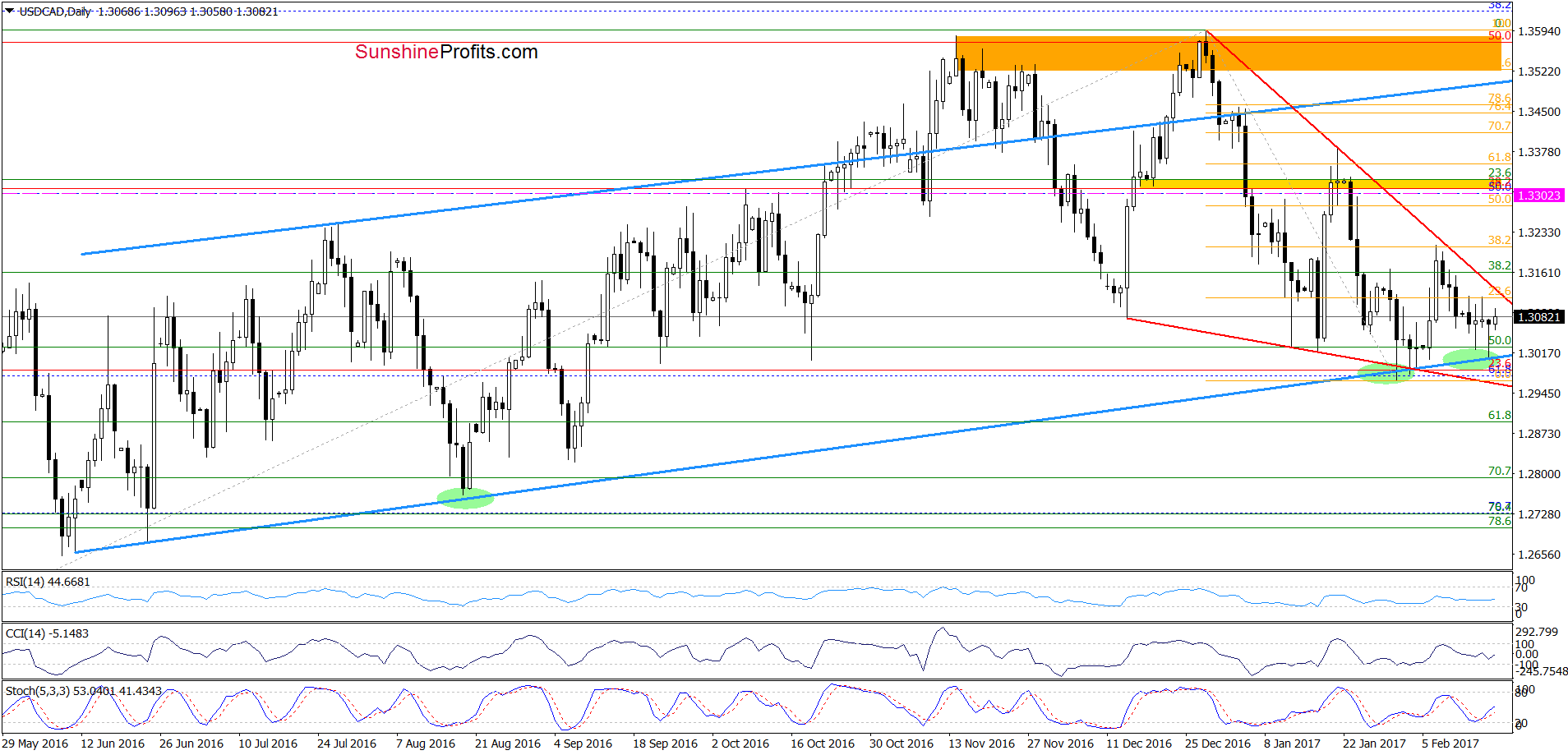Click the 10 Jul 2016 date label
Screen dimensions: 1568x755
(268, 743)
